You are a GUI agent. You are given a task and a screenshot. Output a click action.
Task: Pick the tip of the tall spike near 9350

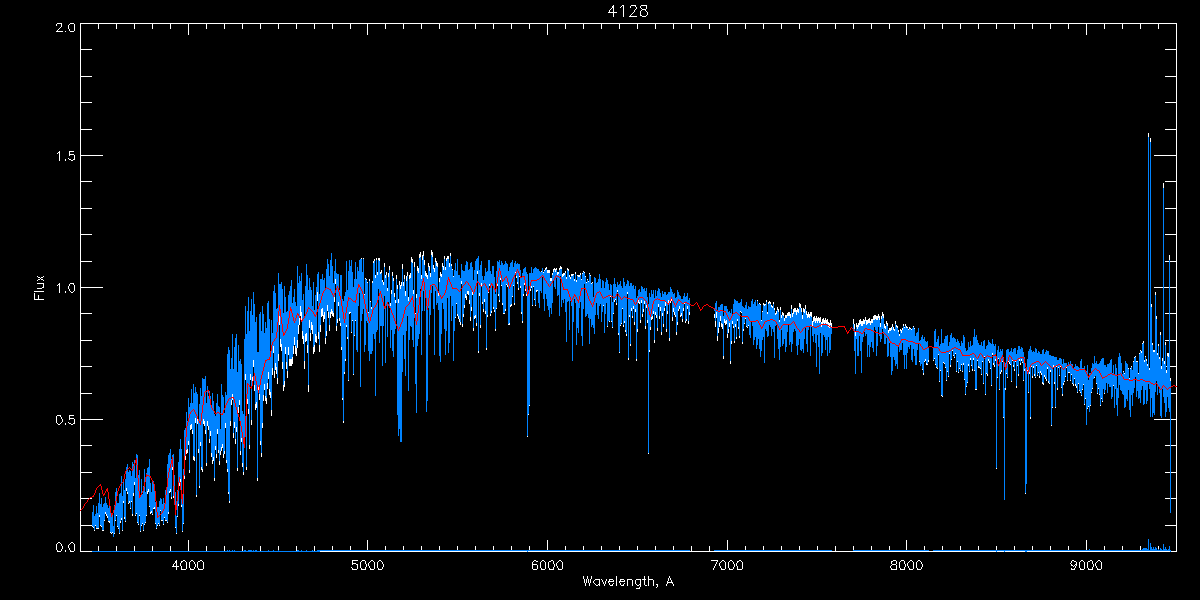coord(1148,134)
